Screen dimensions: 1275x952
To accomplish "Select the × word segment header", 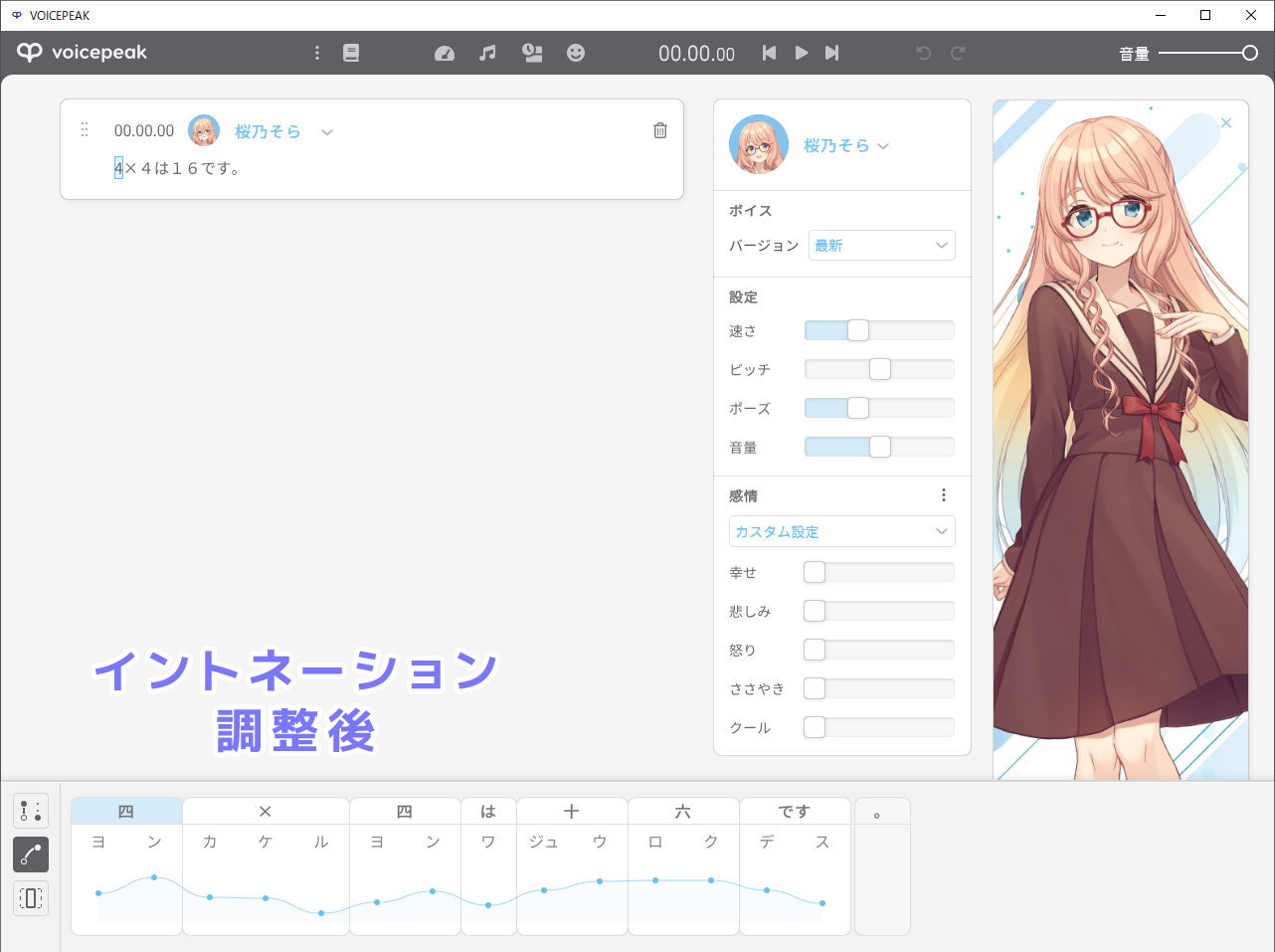I will point(266,811).
